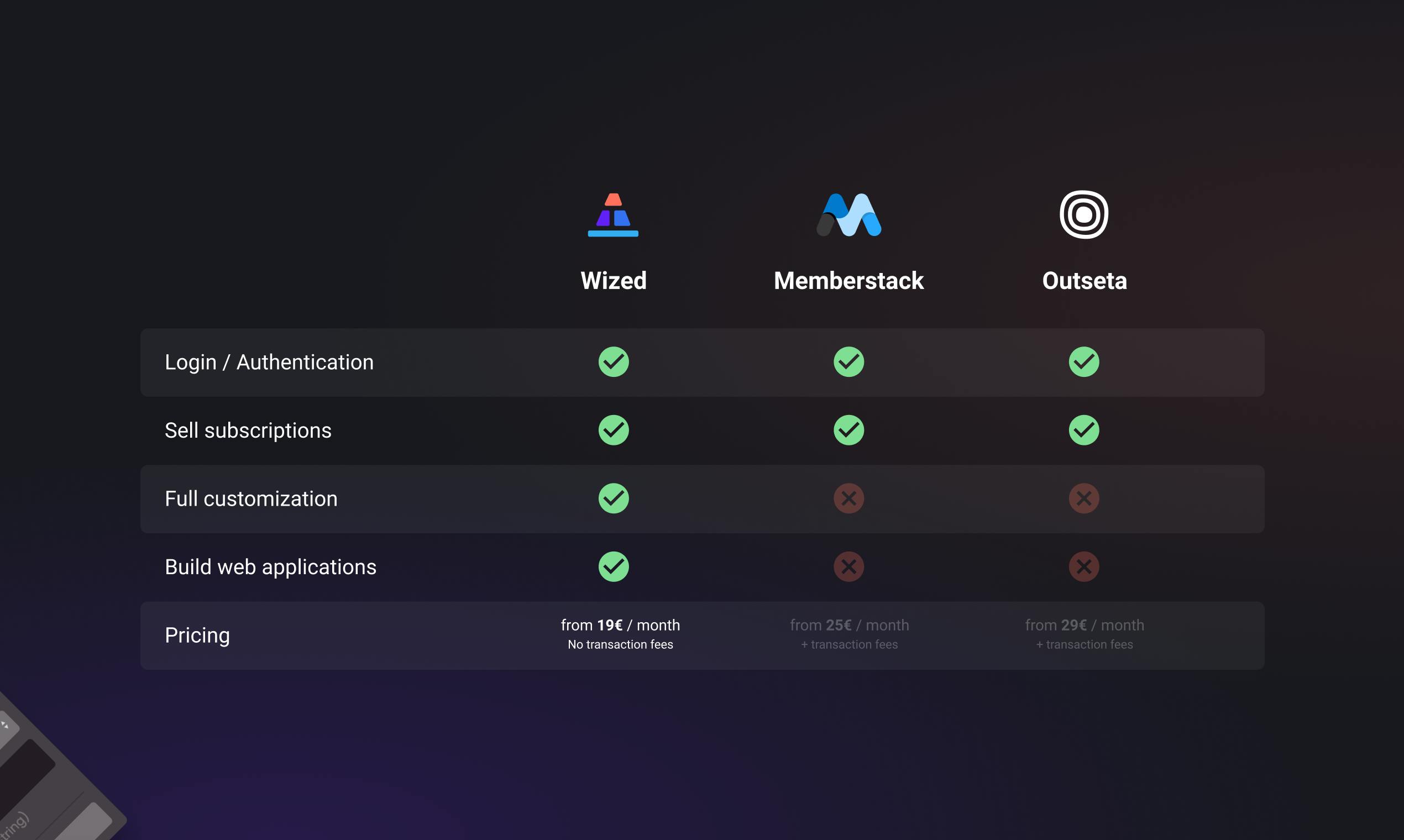Screen dimensions: 1404x840
Task: Click the Sell subscriptions row label
Action: point(248,431)
